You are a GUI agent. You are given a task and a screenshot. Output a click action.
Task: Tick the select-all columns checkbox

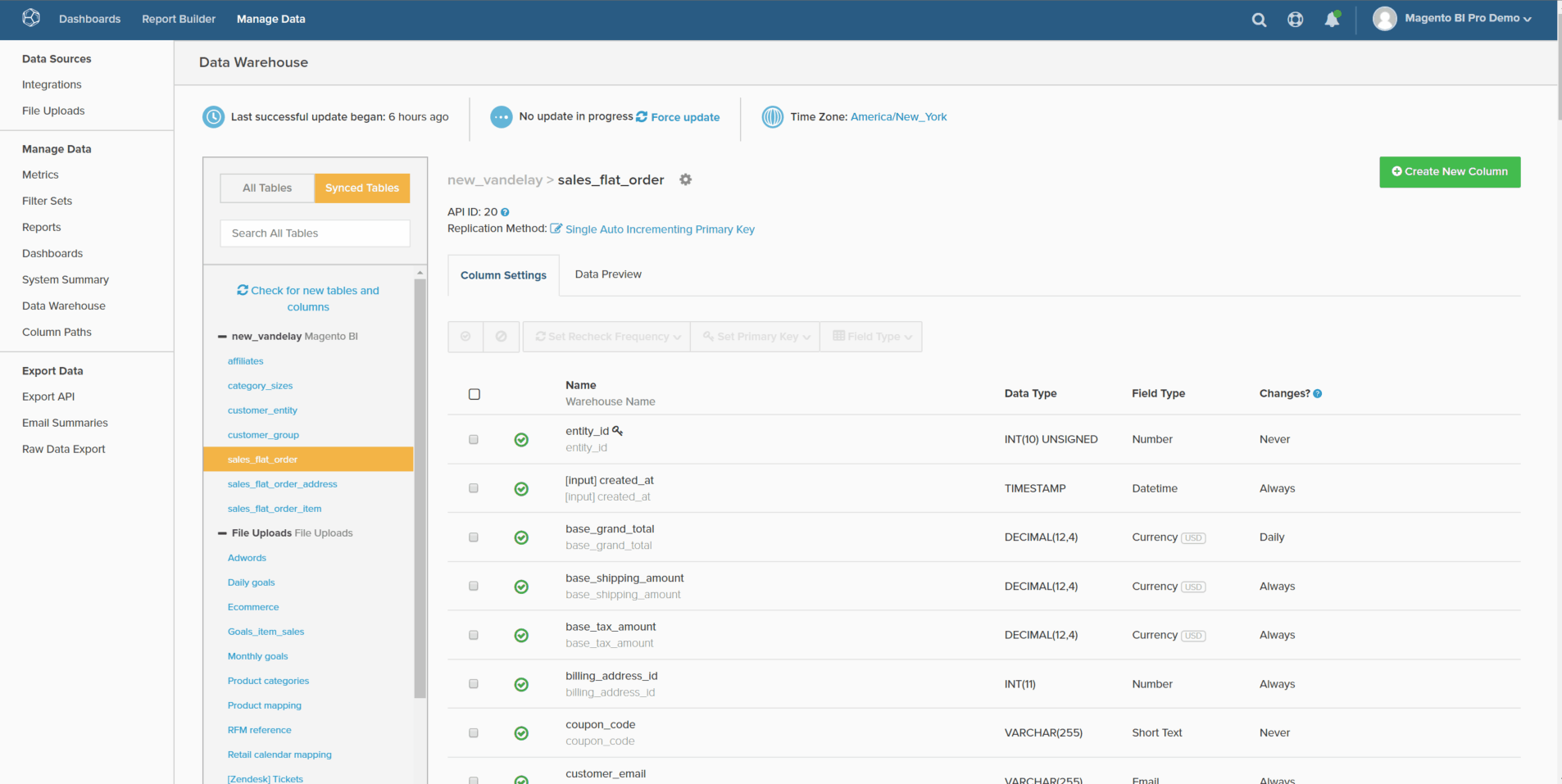click(x=475, y=394)
